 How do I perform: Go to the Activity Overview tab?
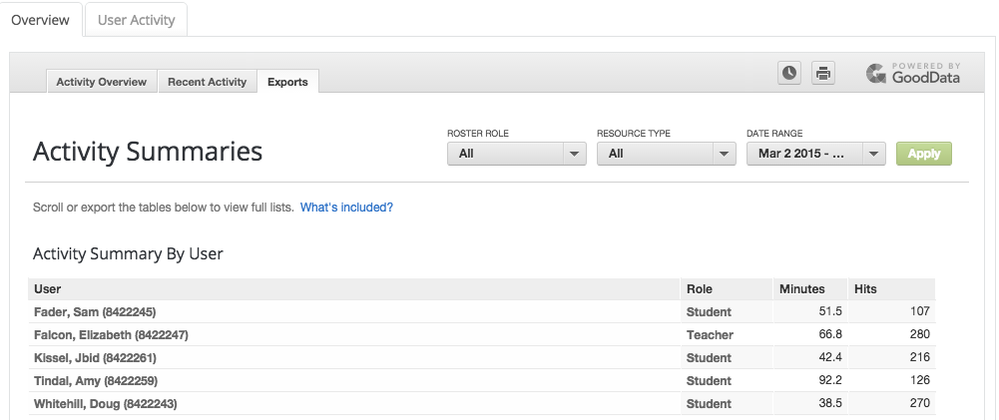(x=101, y=82)
